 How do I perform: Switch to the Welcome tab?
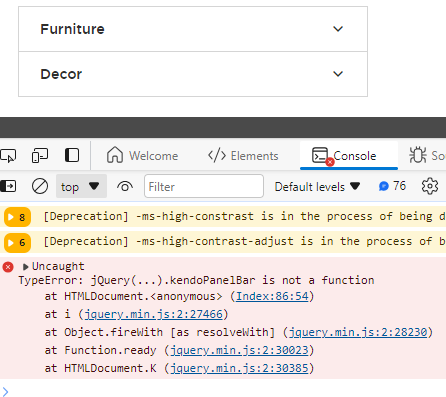pos(142,155)
